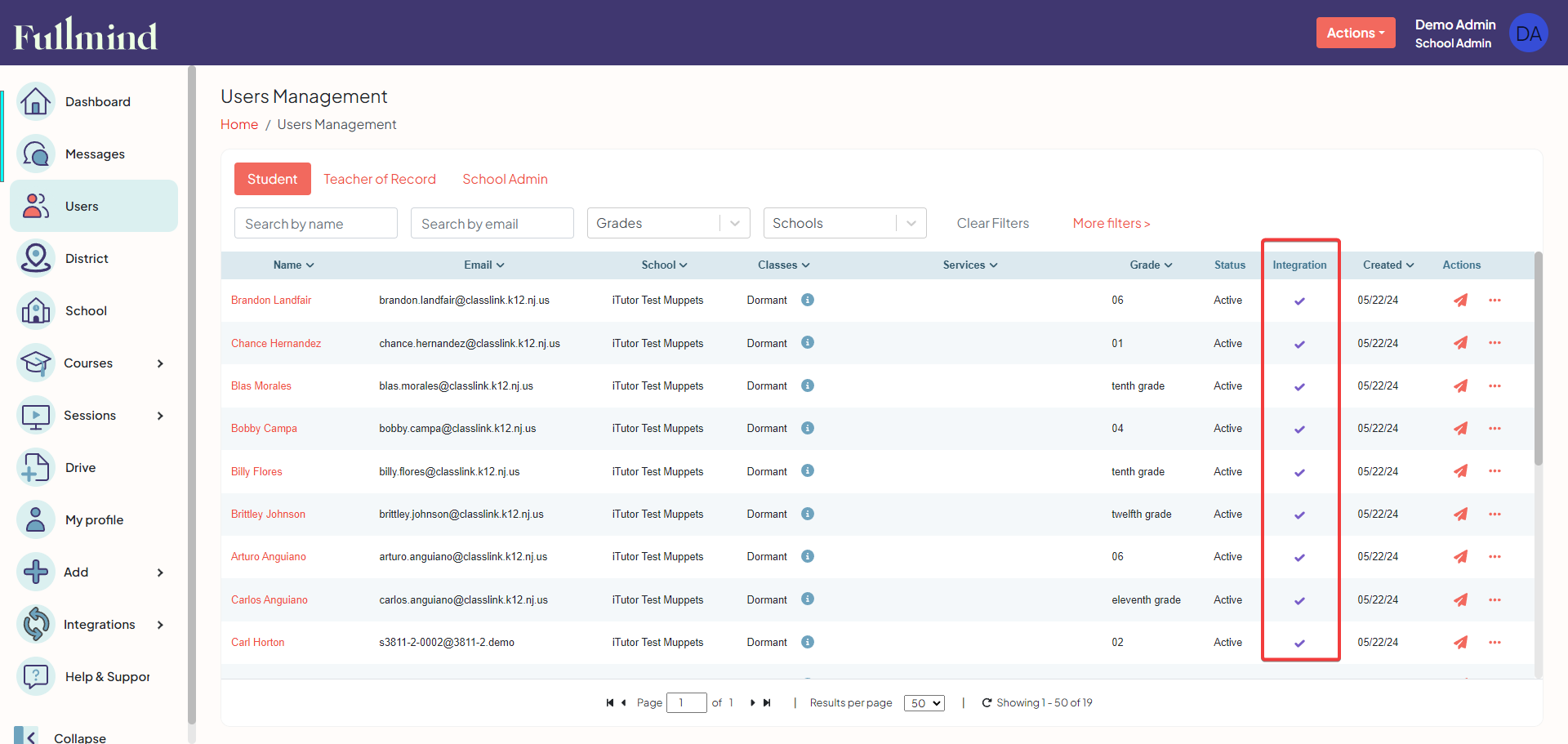Sort by the Services column header
The image size is (1568, 744).
[x=970, y=265]
